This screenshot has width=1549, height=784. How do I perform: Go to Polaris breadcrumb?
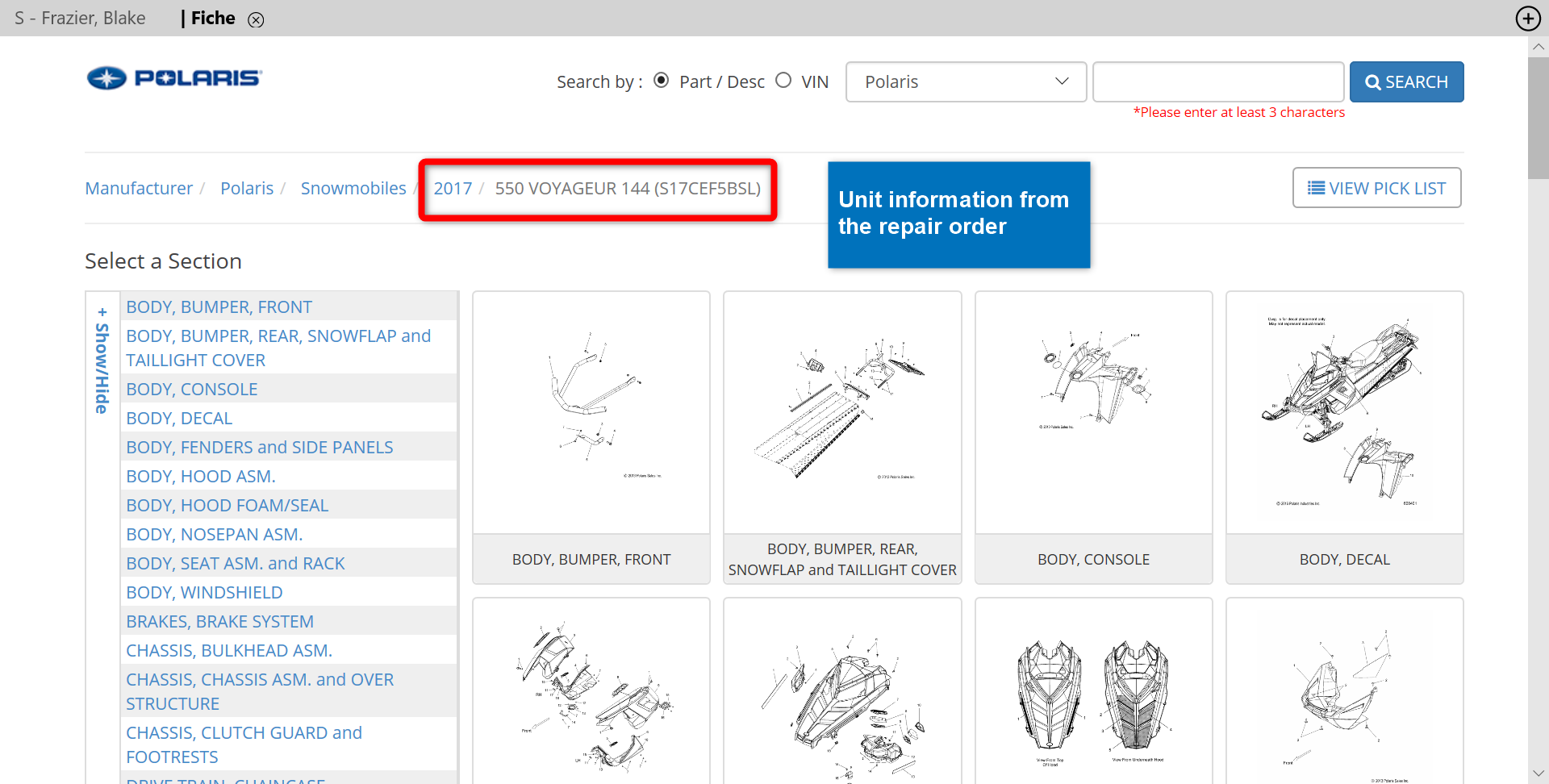tap(247, 188)
